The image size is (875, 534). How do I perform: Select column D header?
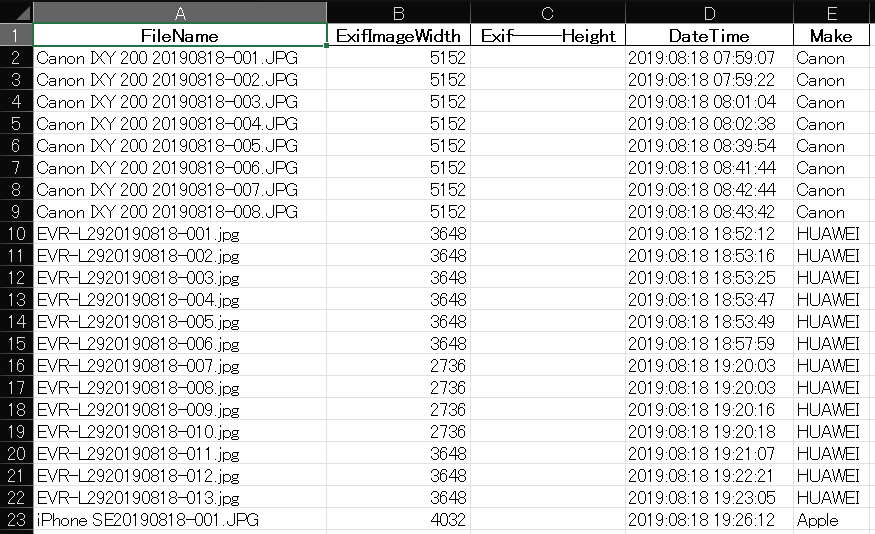[x=709, y=12]
